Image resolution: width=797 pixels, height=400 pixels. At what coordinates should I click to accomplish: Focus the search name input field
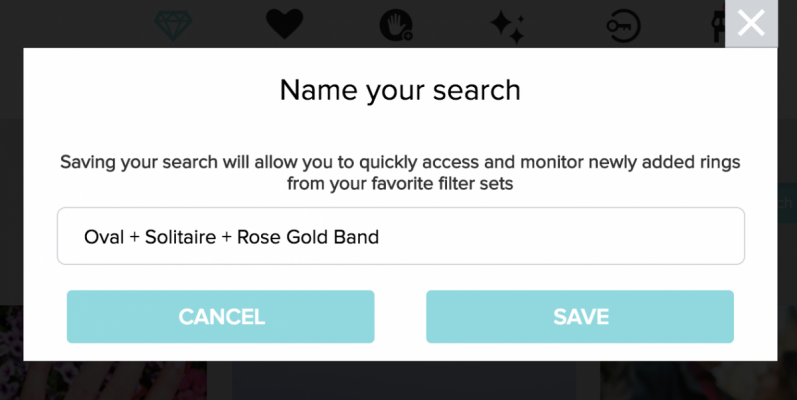tap(401, 236)
